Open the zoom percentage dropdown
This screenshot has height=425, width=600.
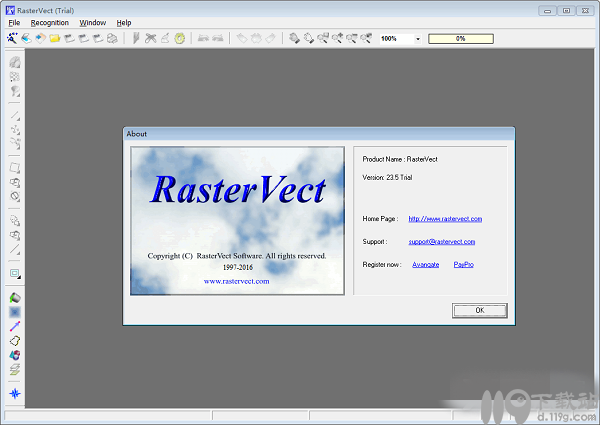pos(418,39)
